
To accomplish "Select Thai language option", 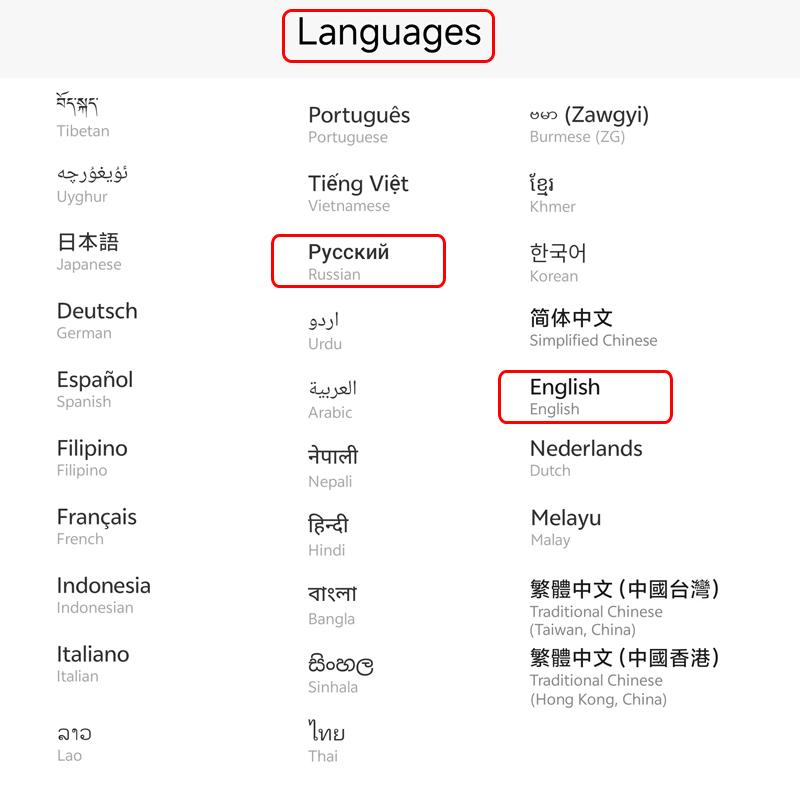I will click(326, 743).
